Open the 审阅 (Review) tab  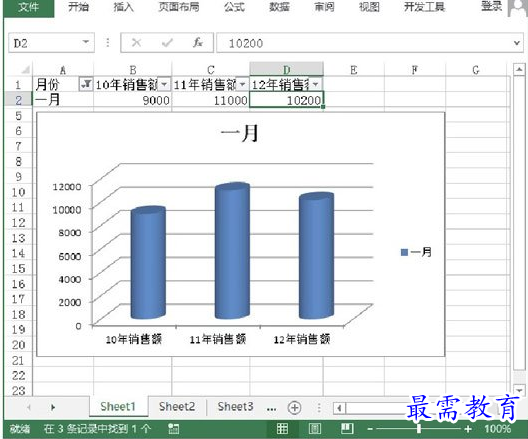[324, 7]
